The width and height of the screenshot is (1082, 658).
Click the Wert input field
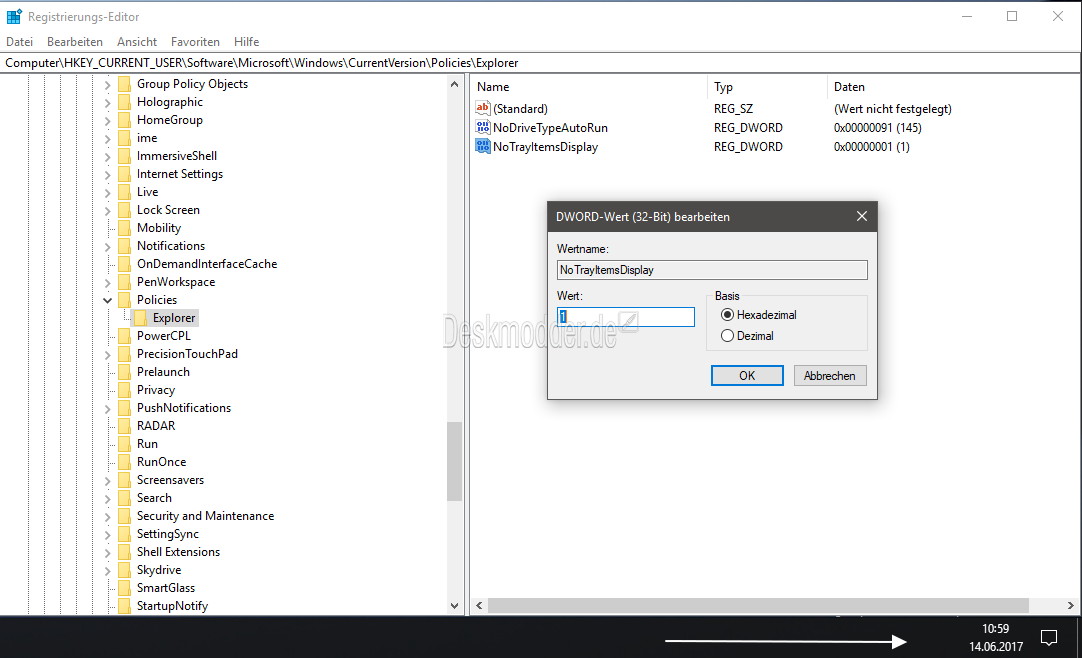(626, 317)
